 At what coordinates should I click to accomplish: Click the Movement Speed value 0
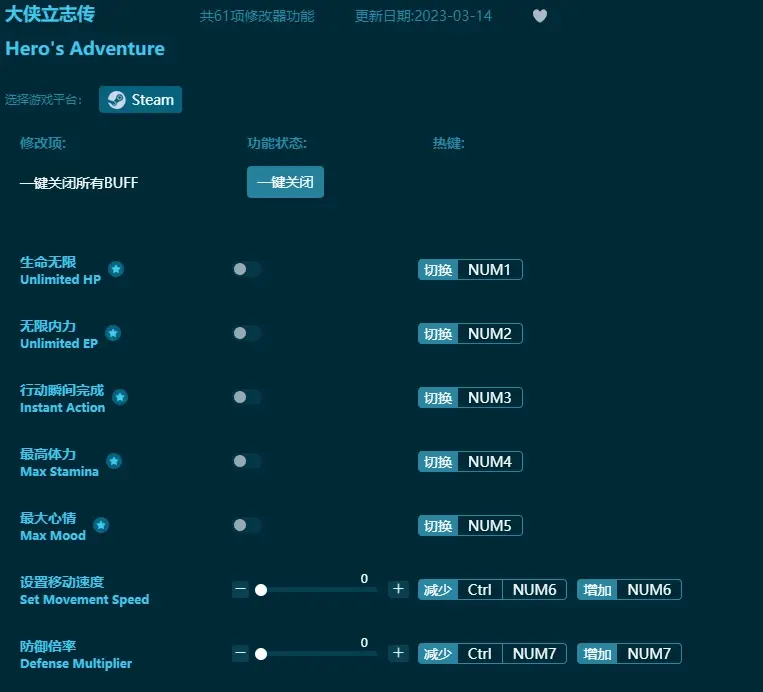click(364, 579)
